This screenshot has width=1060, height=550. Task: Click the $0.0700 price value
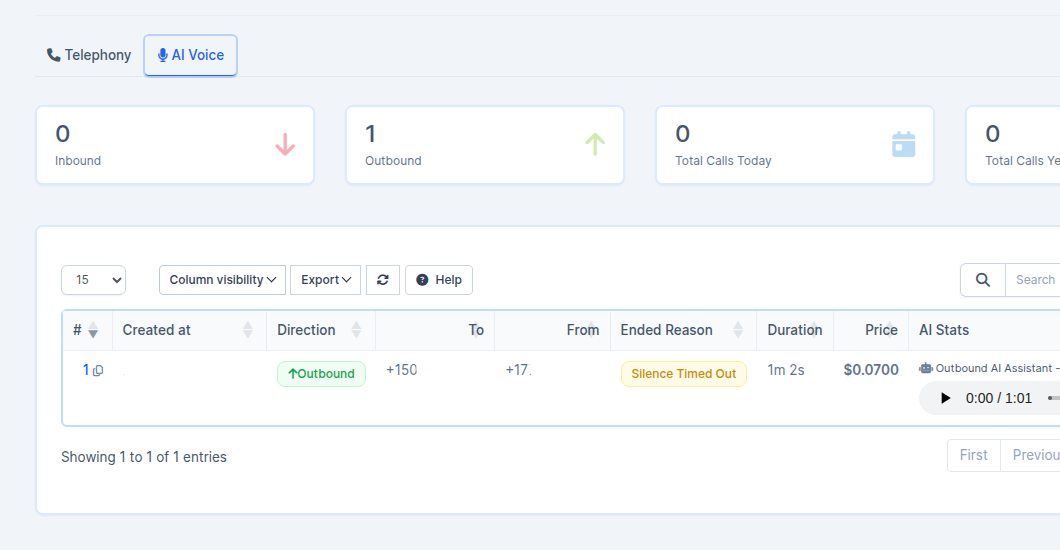pos(871,370)
